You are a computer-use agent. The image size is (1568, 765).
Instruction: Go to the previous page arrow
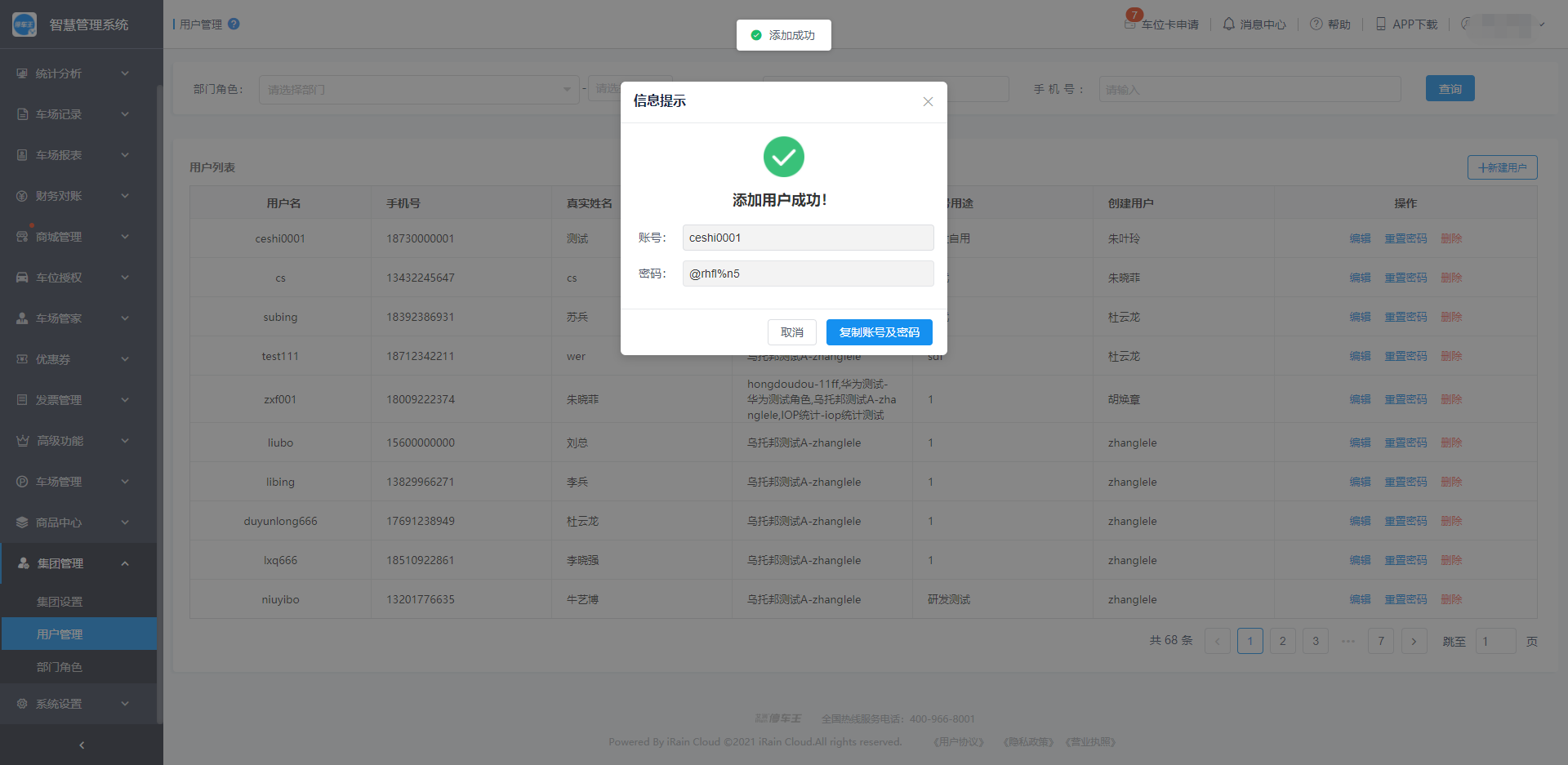pos(1218,641)
